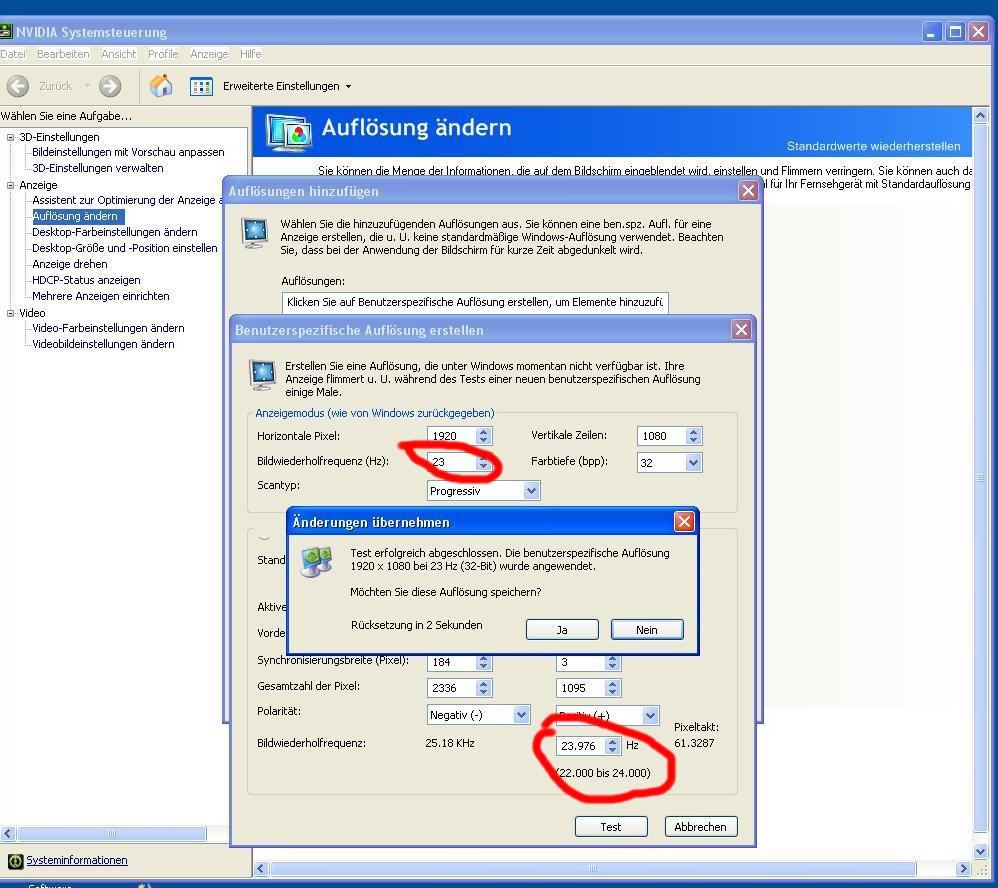
Task: Select Mehrere Anzeigen einrichten
Action: pyautogui.click(x=101, y=296)
